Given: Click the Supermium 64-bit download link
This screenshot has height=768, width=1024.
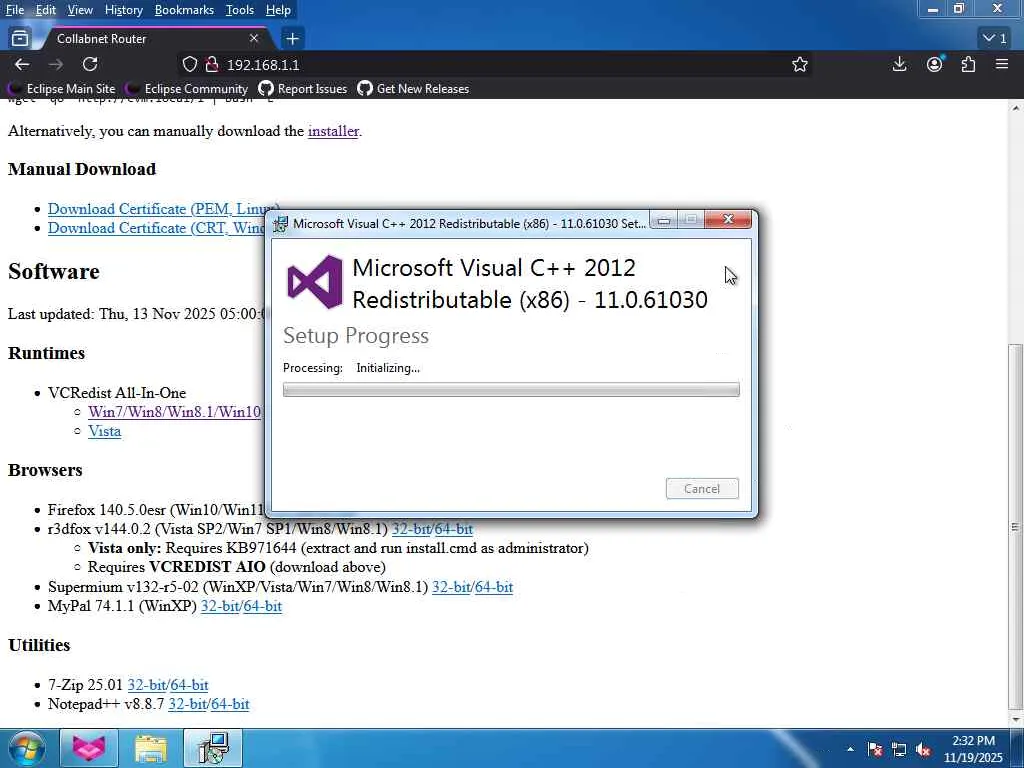Looking at the screenshot, I should click(x=494, y=587).
